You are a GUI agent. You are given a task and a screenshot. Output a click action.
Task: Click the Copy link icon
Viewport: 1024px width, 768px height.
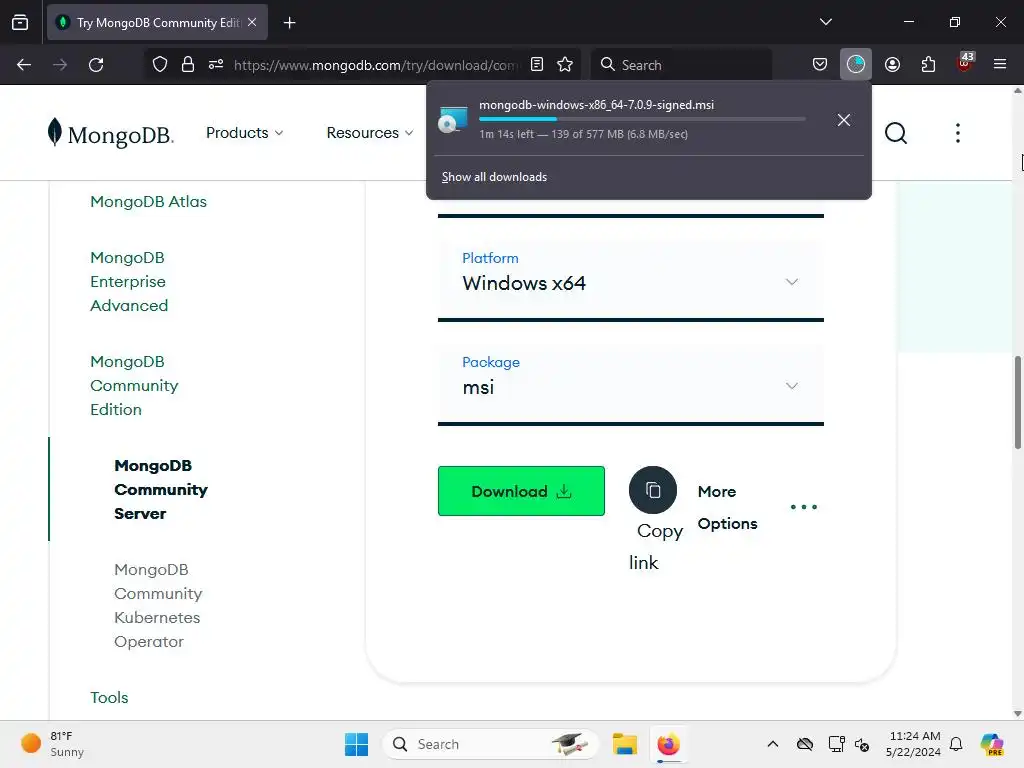click(653, 490)
